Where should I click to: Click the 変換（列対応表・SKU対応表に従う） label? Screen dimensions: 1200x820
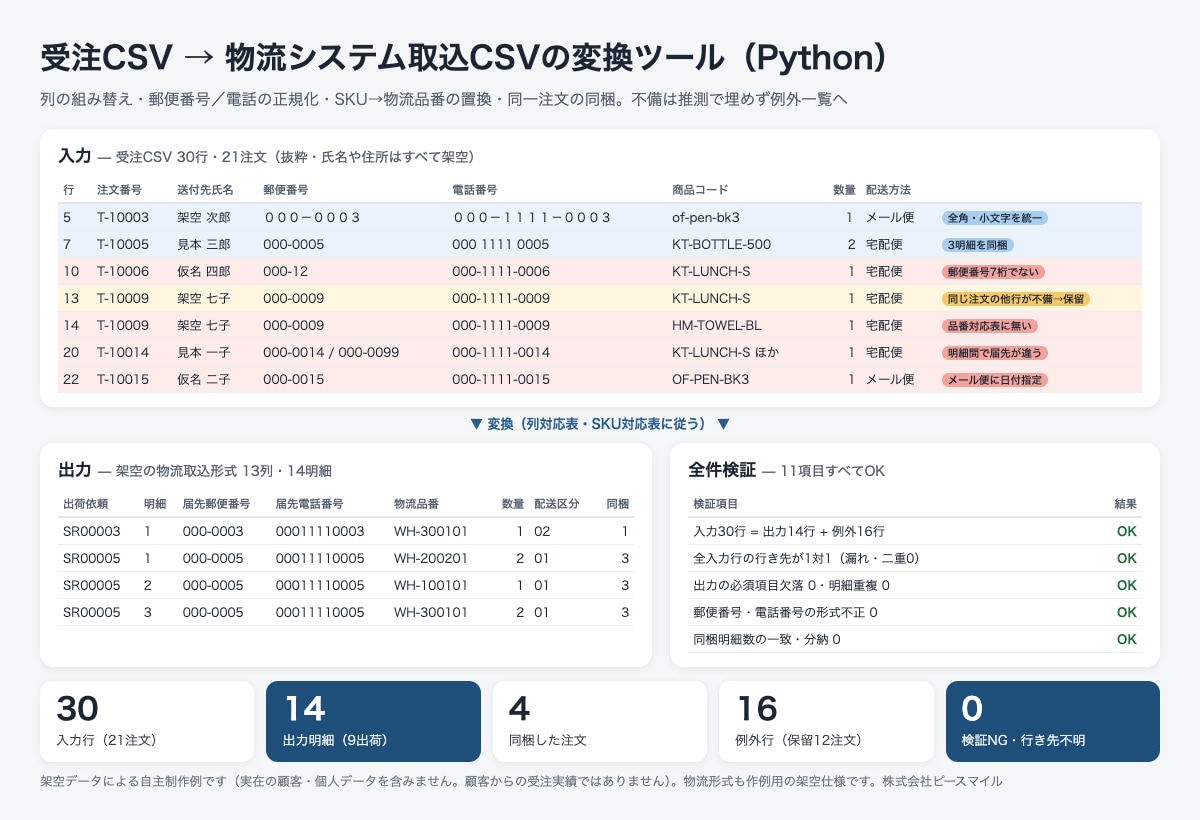[600, 424]
